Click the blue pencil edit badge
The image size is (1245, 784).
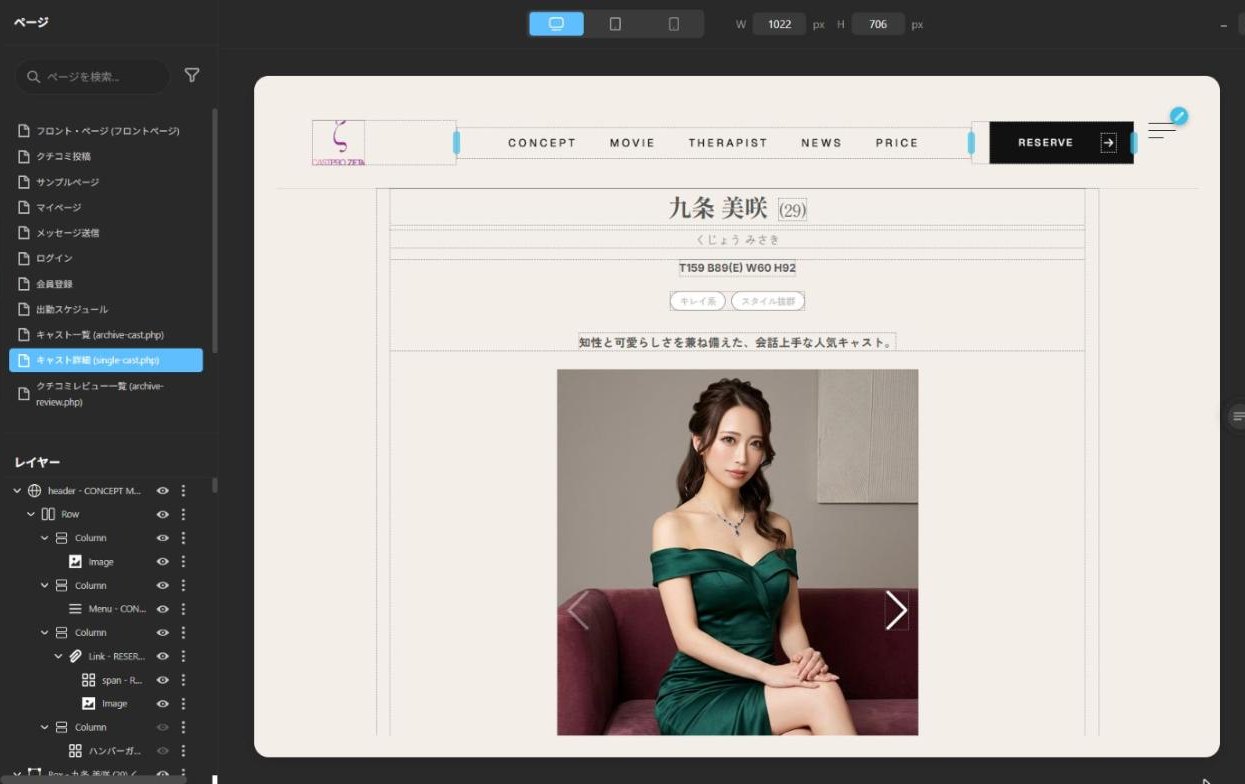[x=1179, y=116]
